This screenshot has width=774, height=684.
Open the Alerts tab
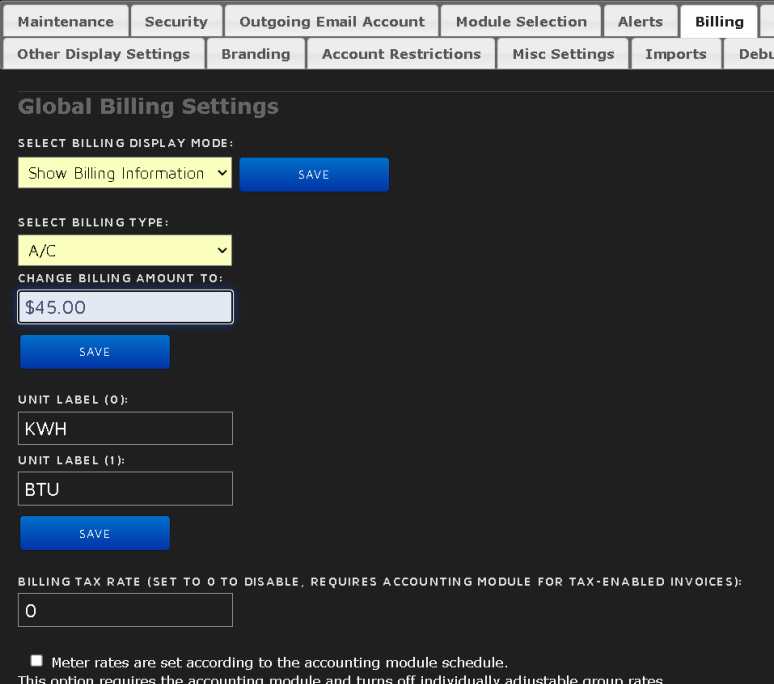pyautogui.click(x=640, y=21)
